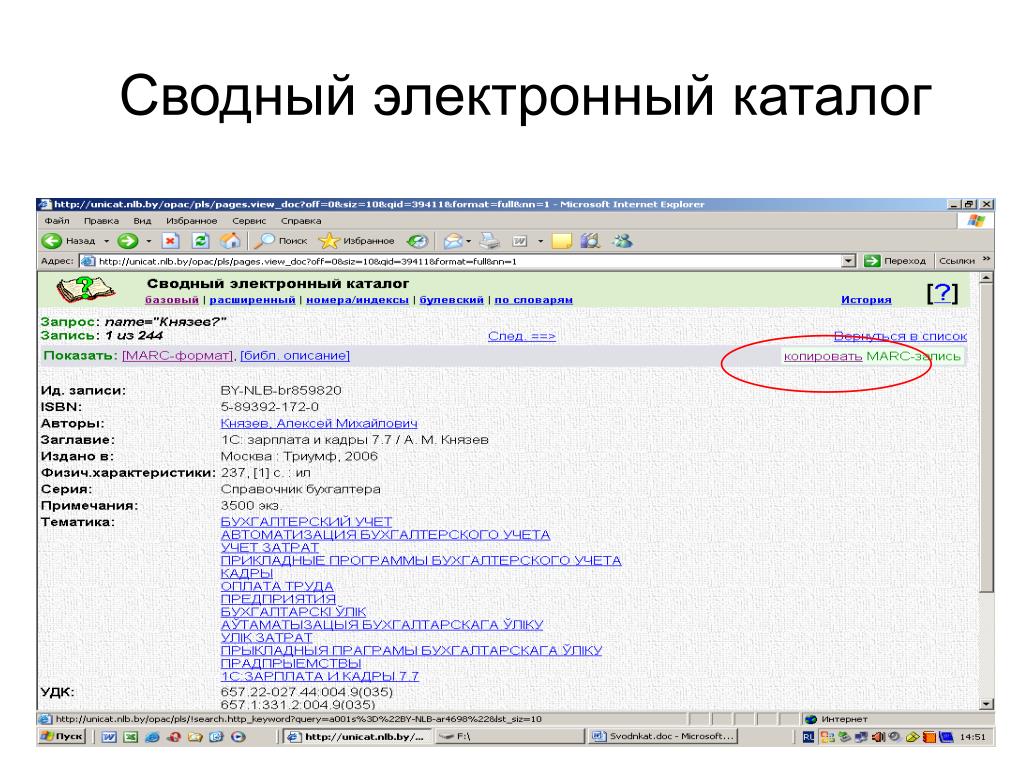
Task: Go to next record via След. ==>
Action: tap(522, 336)
